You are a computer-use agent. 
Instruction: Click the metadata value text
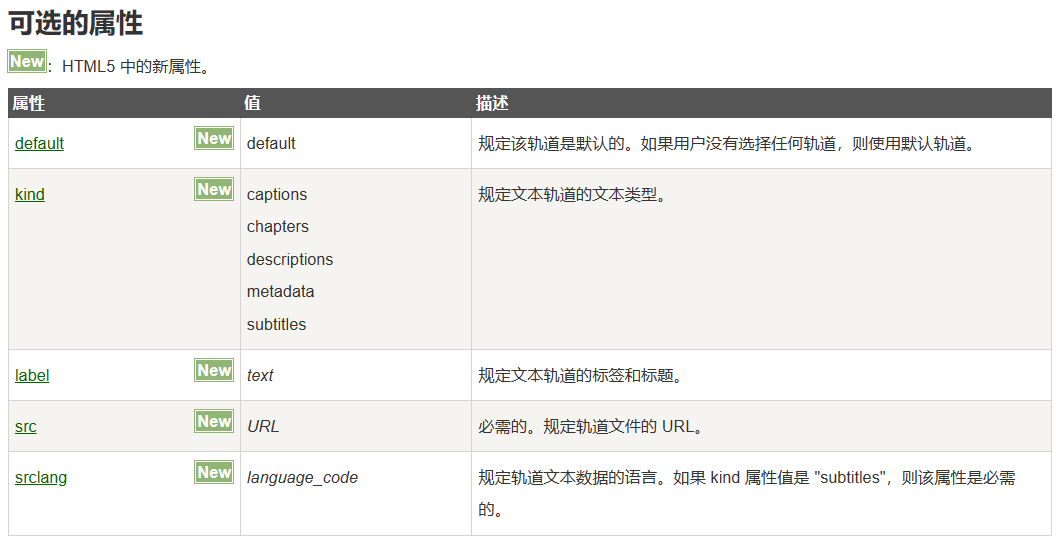click(281, 292)
